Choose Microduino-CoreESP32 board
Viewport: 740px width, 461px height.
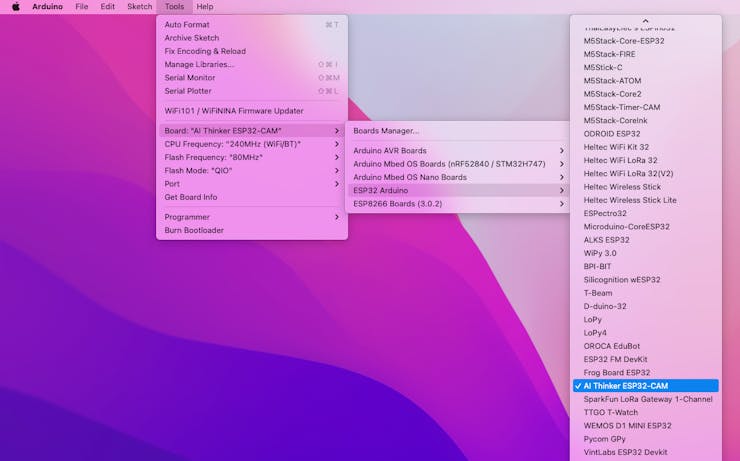[x=646, y=226]
